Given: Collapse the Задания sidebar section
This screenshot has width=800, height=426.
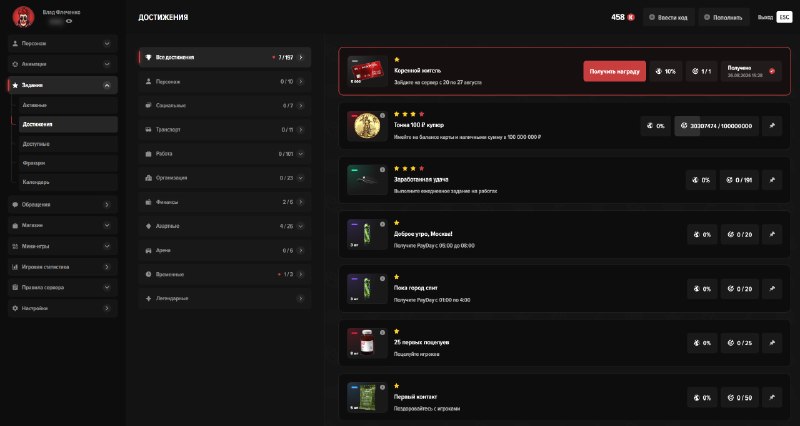Looking at the screenshot, I should click(107, 85).
